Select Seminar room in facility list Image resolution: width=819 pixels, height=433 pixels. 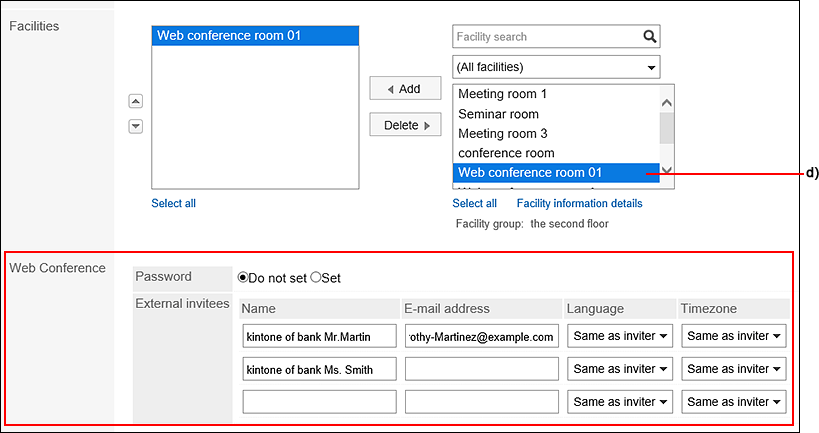556,114
